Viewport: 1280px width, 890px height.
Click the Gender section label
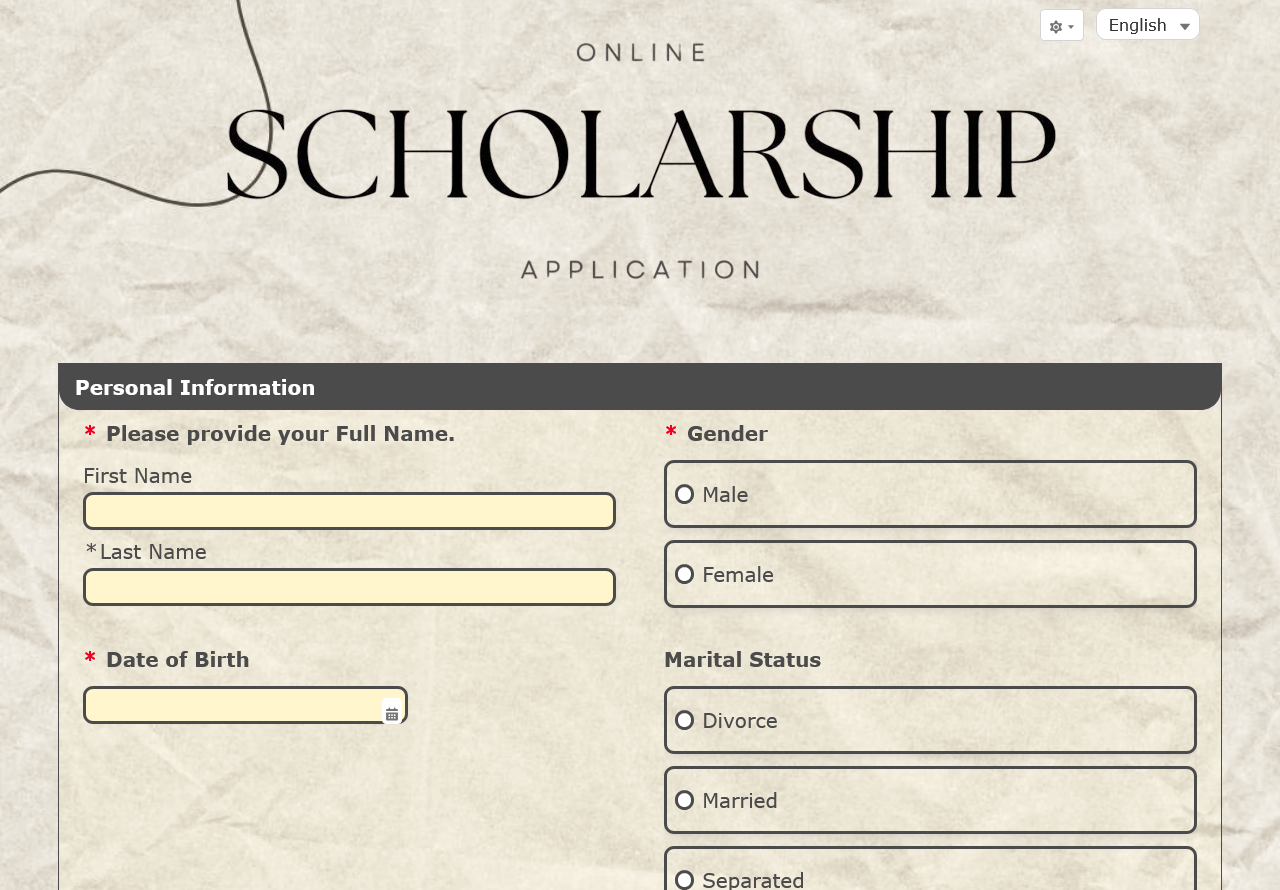[x=727, y=434]
